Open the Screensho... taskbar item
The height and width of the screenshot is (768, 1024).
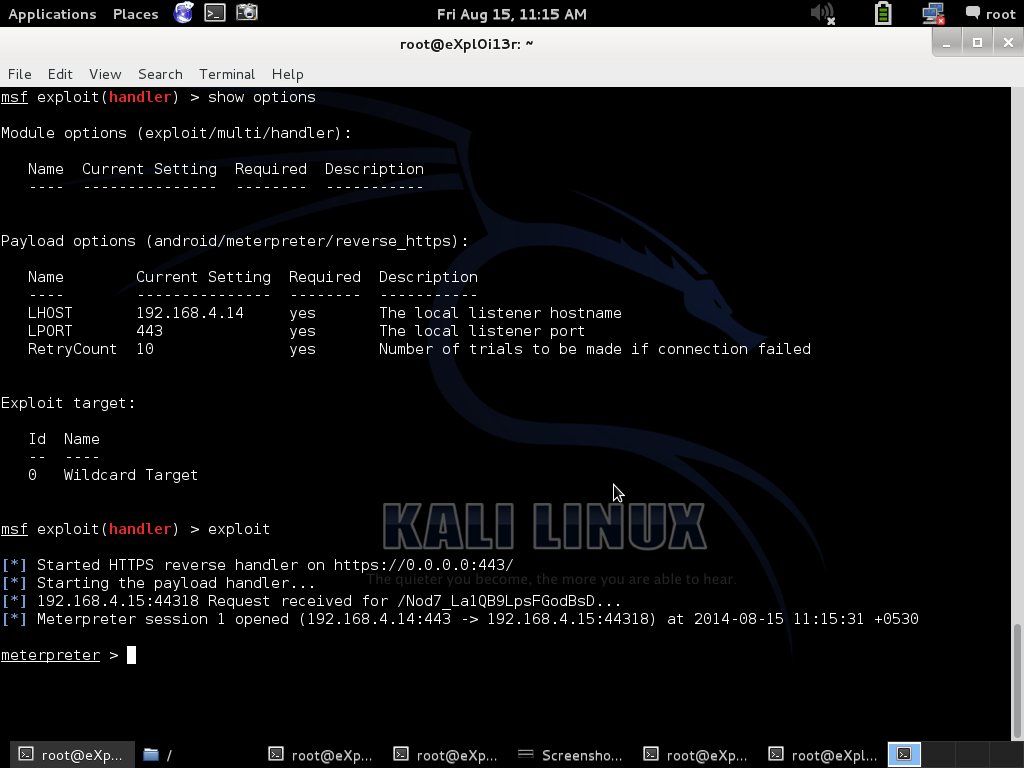pyautogui.click(x=571, y=755)
